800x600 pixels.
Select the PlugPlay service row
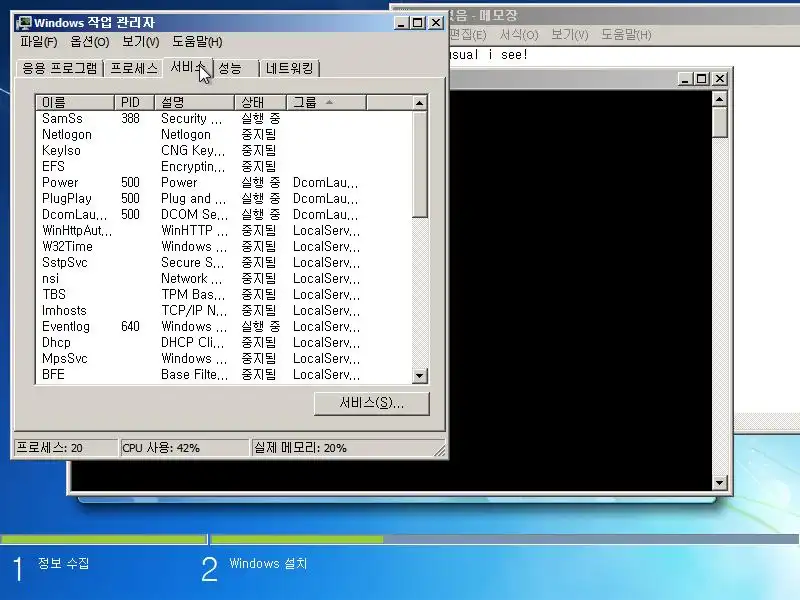(x=224, y=198)
